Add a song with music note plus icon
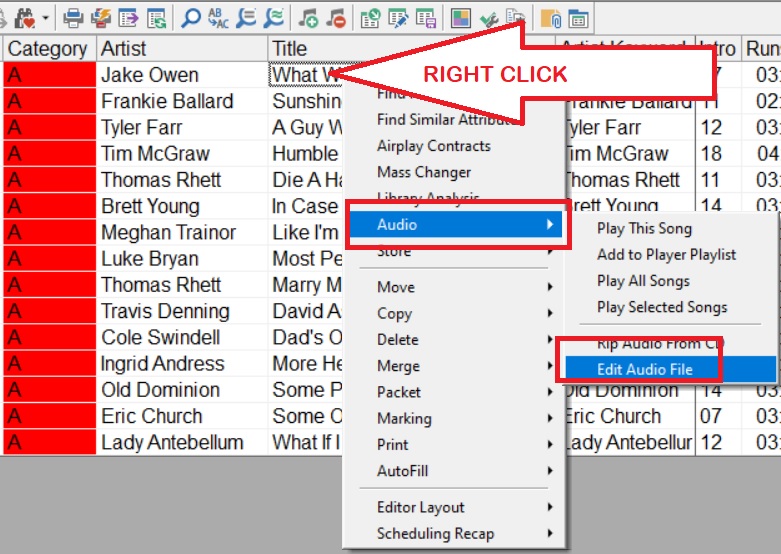 (x=308, y=18)
